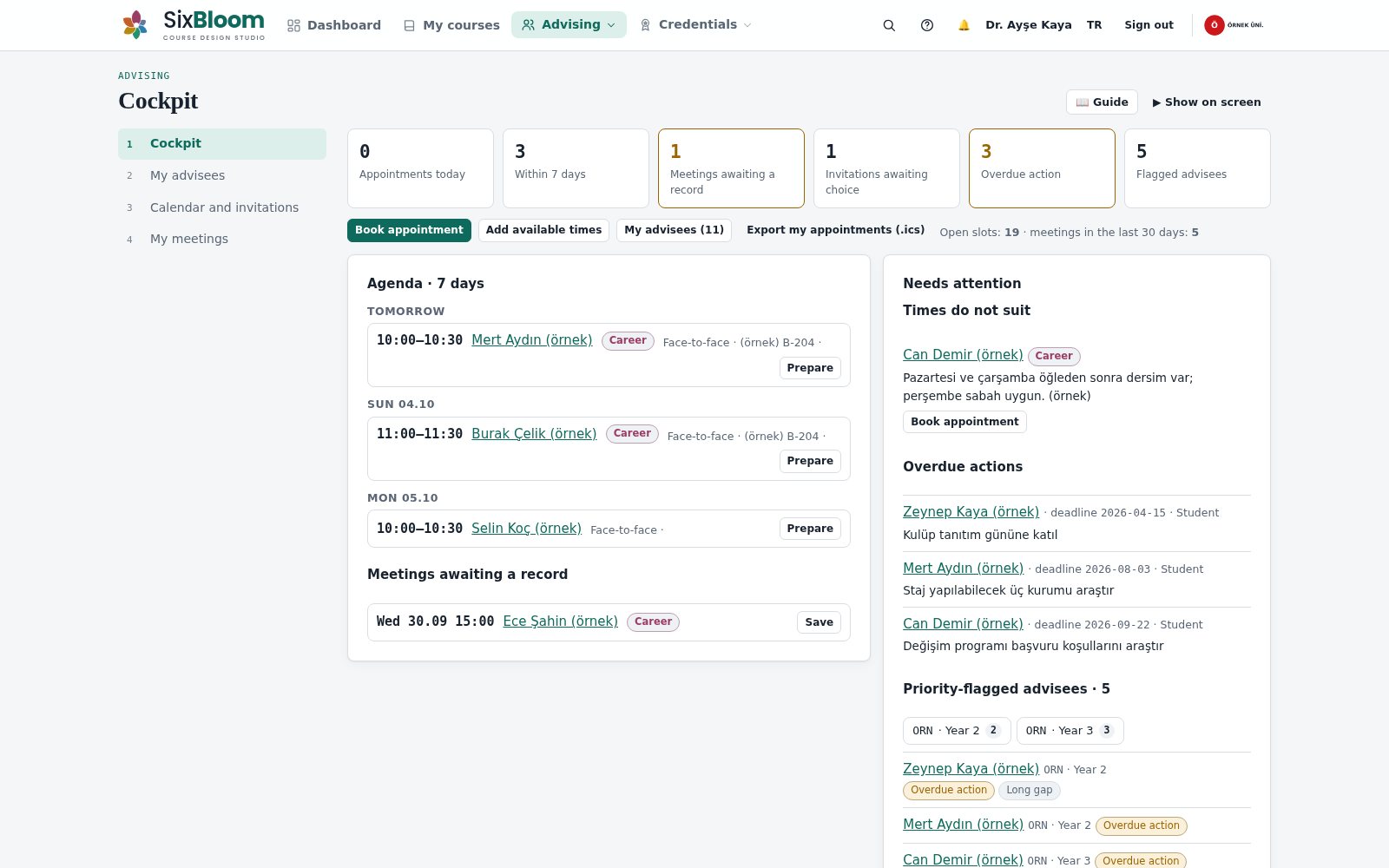Prepare the Mert Aydın 10:00 appointment
Viewport: 1389px width, 868px height.
point(810,368)
